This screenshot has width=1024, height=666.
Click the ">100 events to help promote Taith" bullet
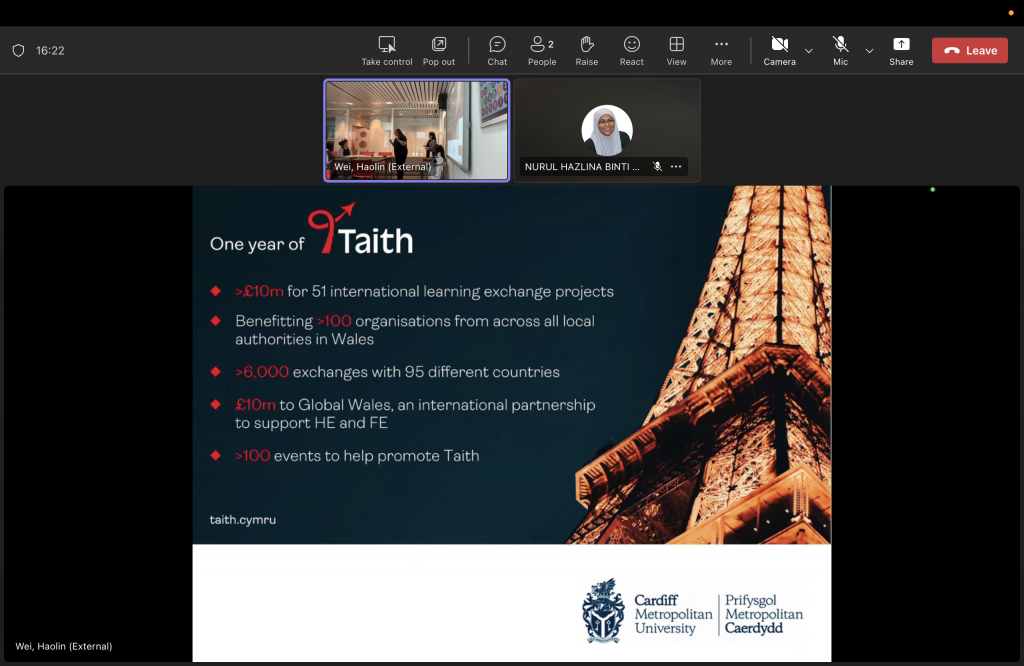coord(357,456)
